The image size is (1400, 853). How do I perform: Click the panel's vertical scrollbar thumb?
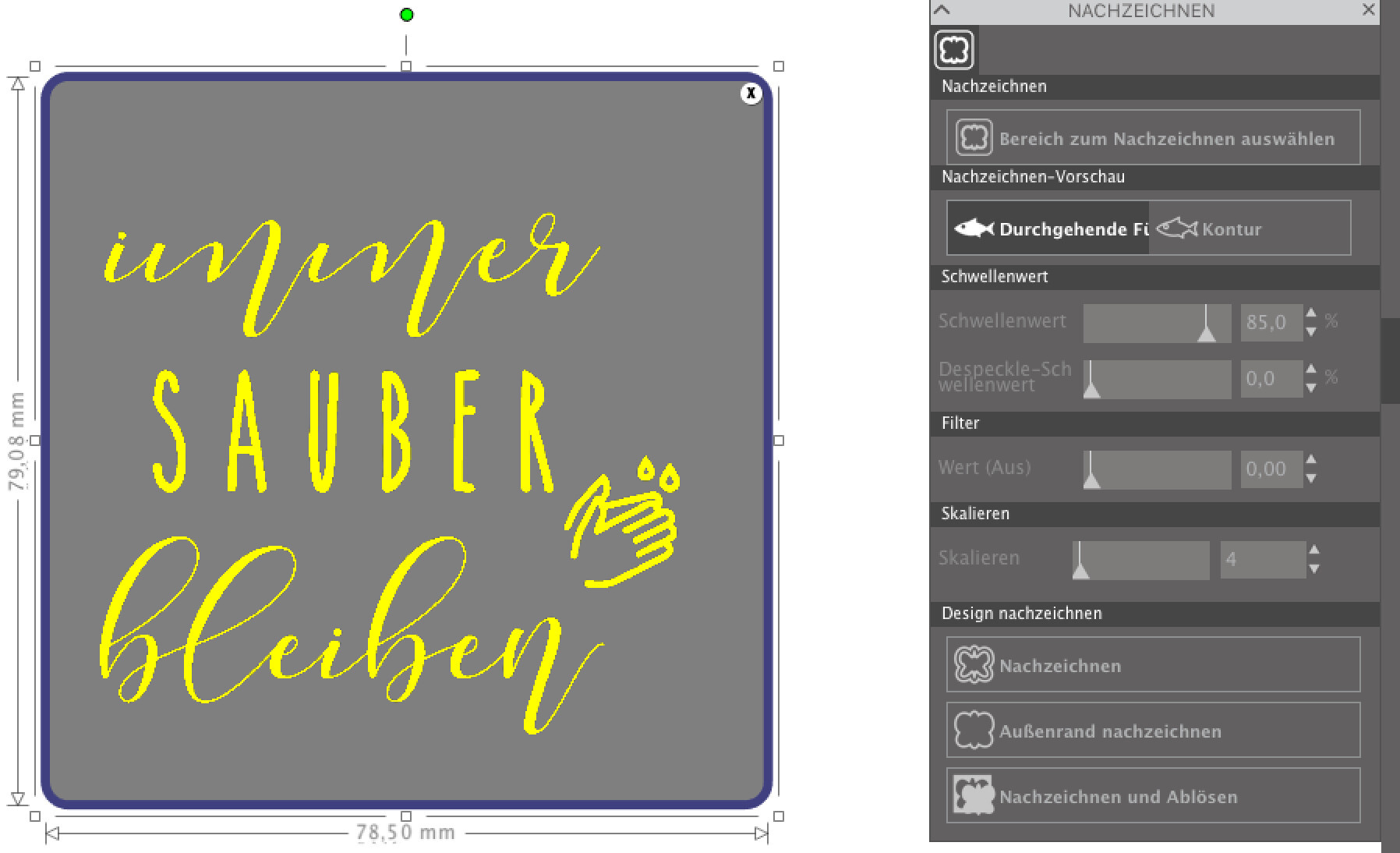point(1390,360)
